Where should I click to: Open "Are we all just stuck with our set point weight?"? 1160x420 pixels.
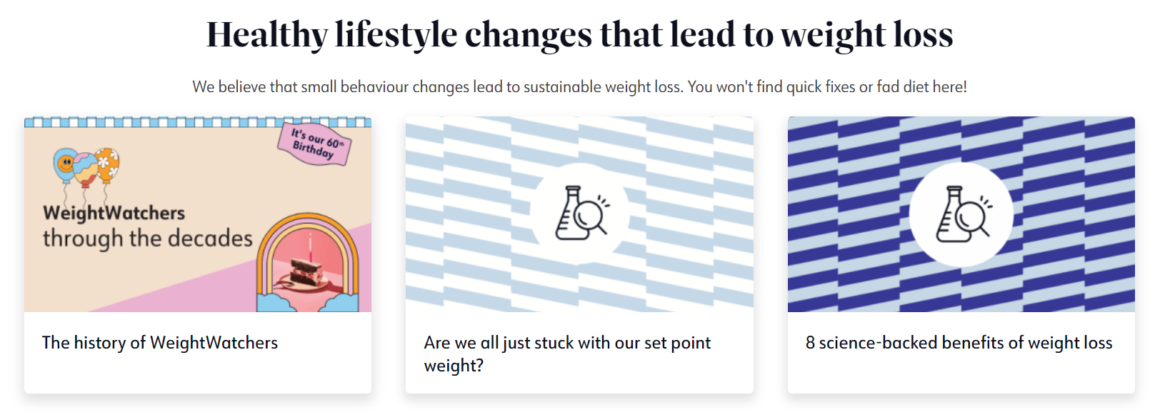tap(567, 354)
